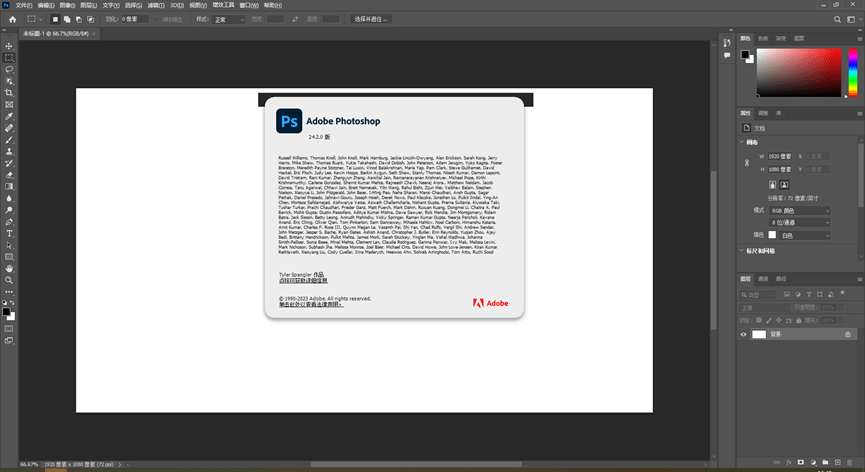865x472 pixels.
Task: Select the Horizontal Type tool
Action: (9, 234)
